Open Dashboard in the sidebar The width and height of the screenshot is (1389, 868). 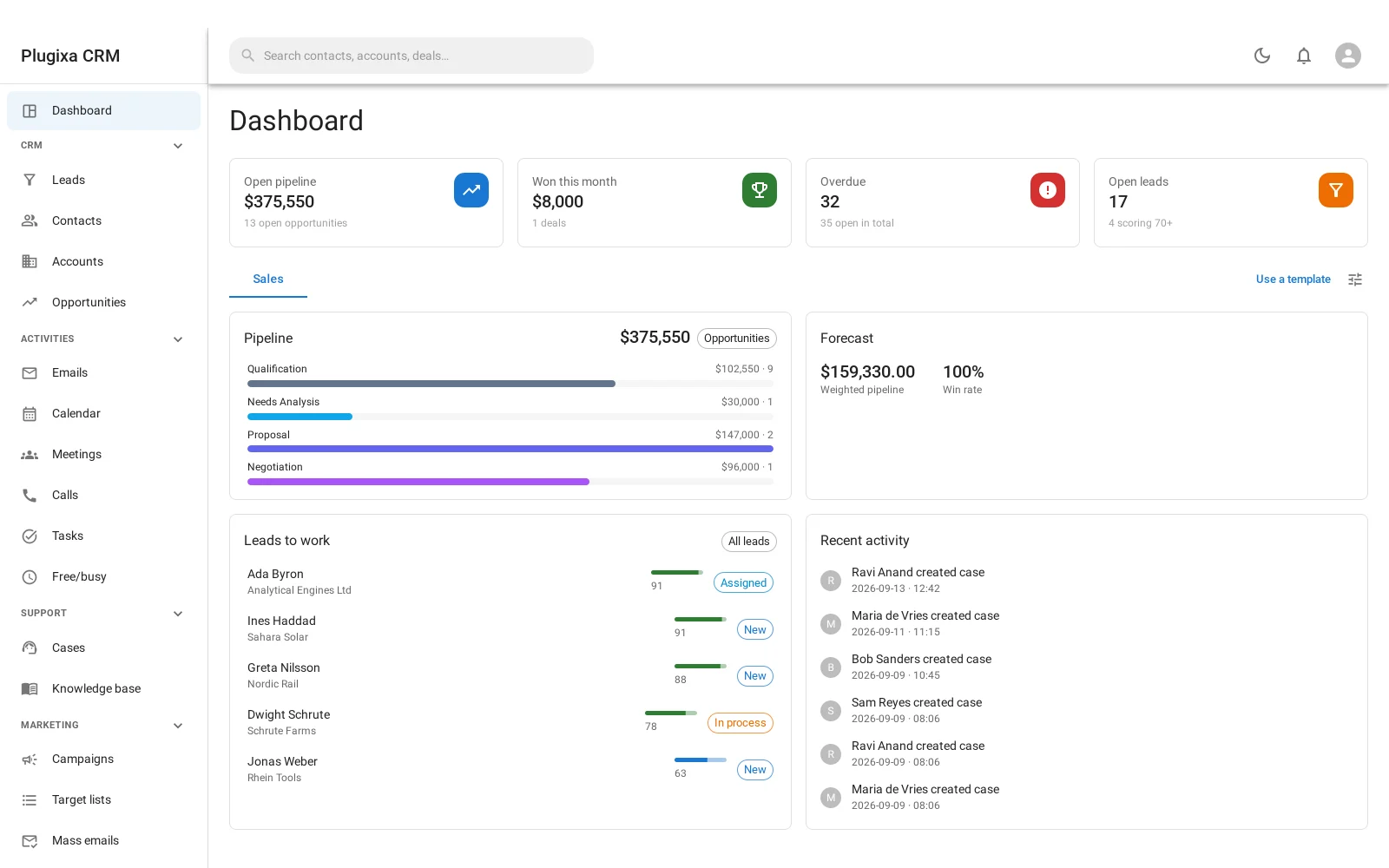[104, 110]
